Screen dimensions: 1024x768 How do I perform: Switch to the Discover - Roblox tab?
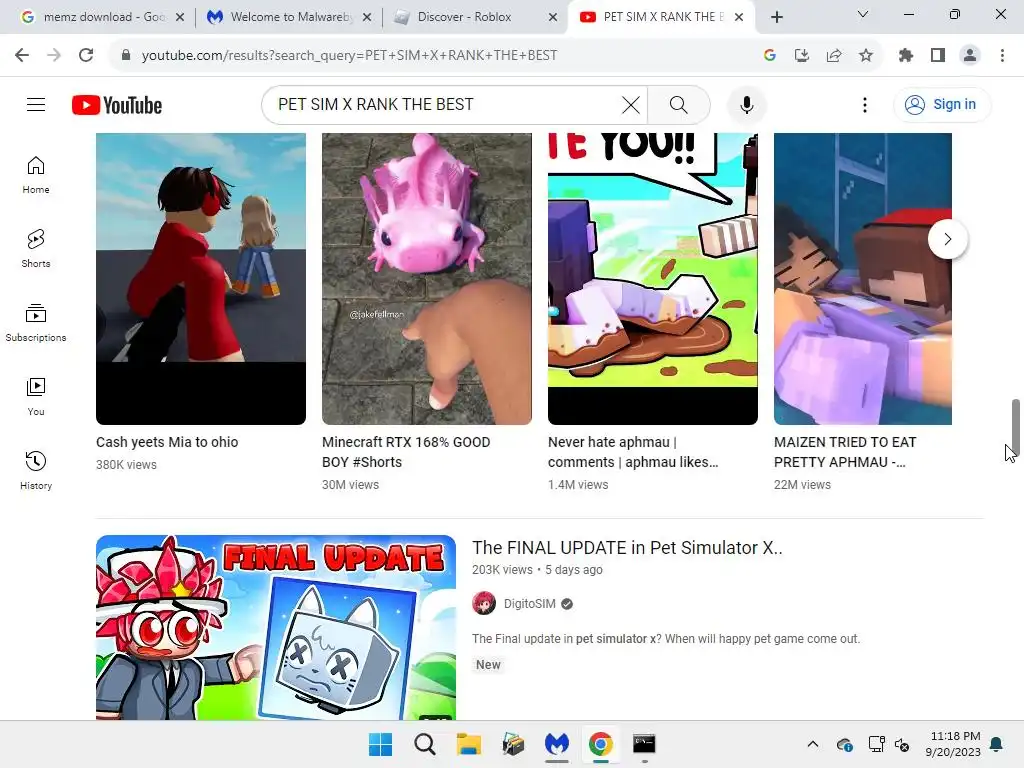473,17
